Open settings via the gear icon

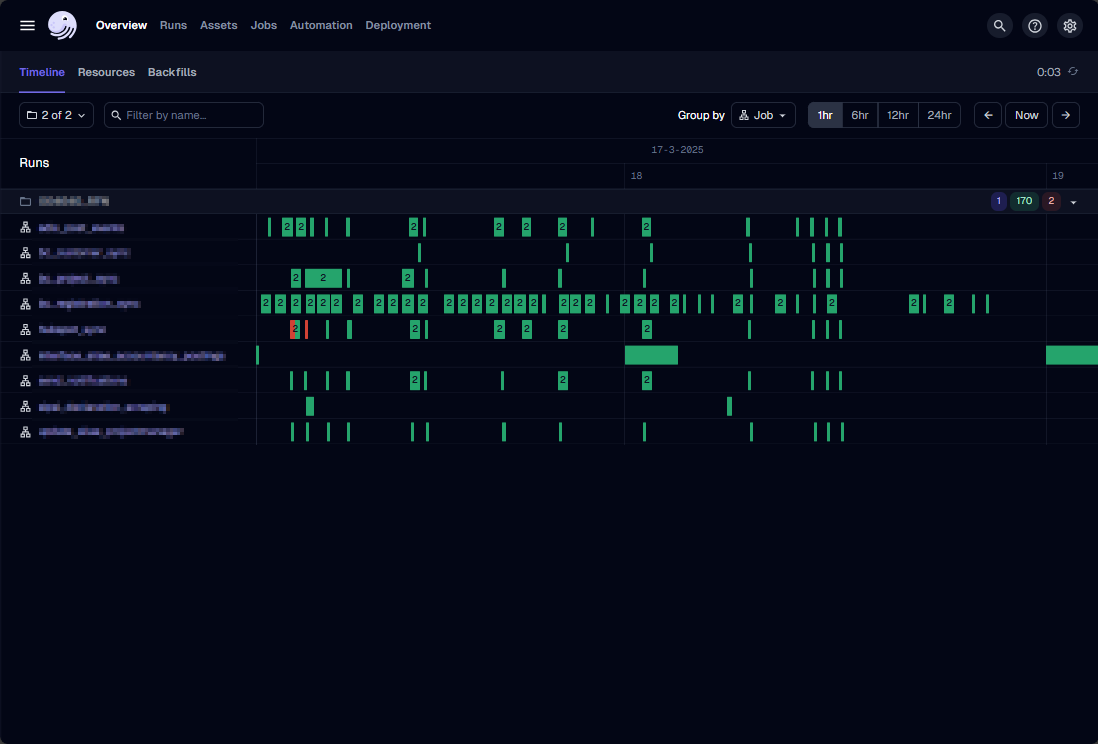1070,26
